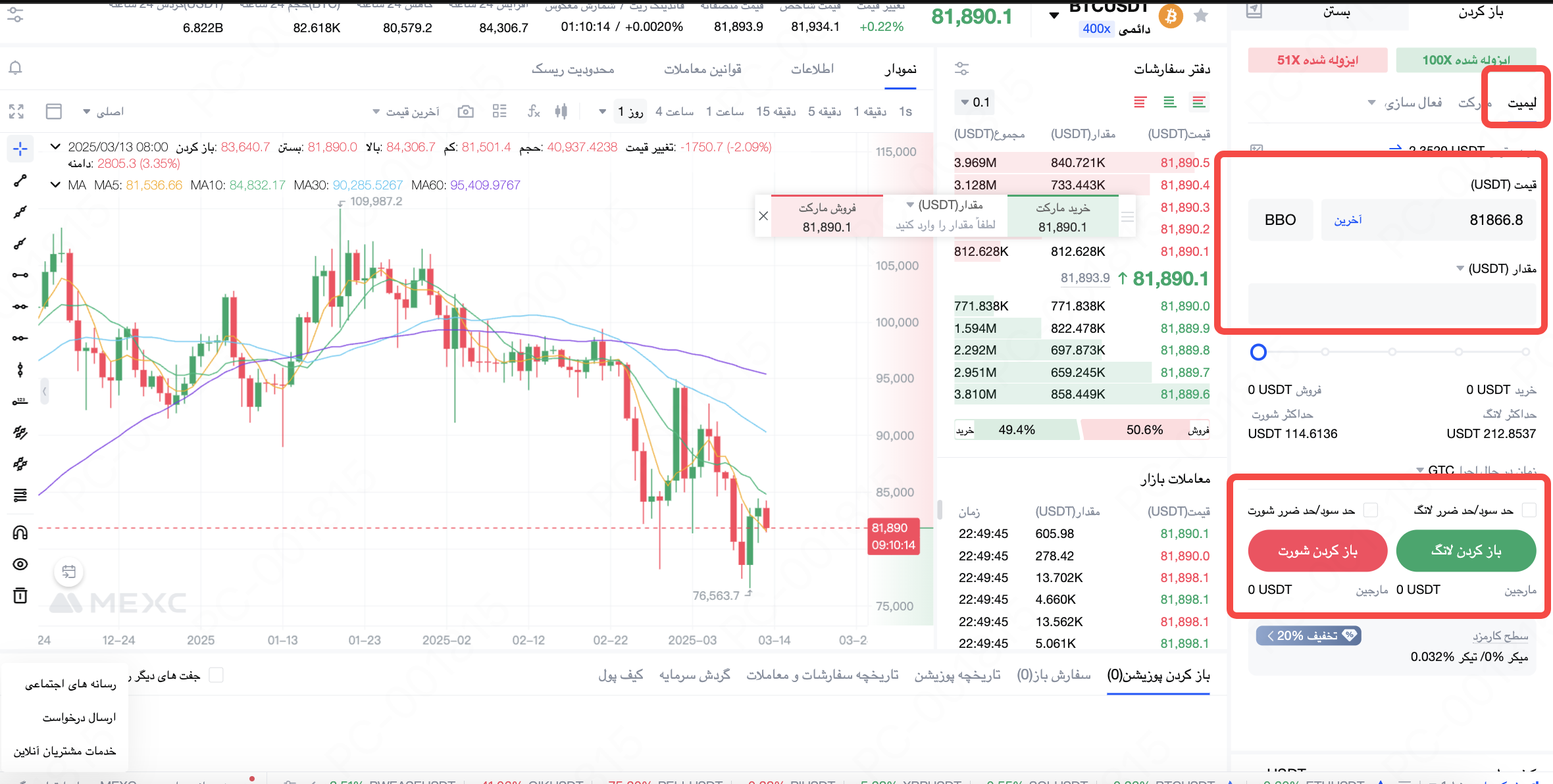Open price alerts bell icon
The image size is (1553, 784).
(16, 68)
